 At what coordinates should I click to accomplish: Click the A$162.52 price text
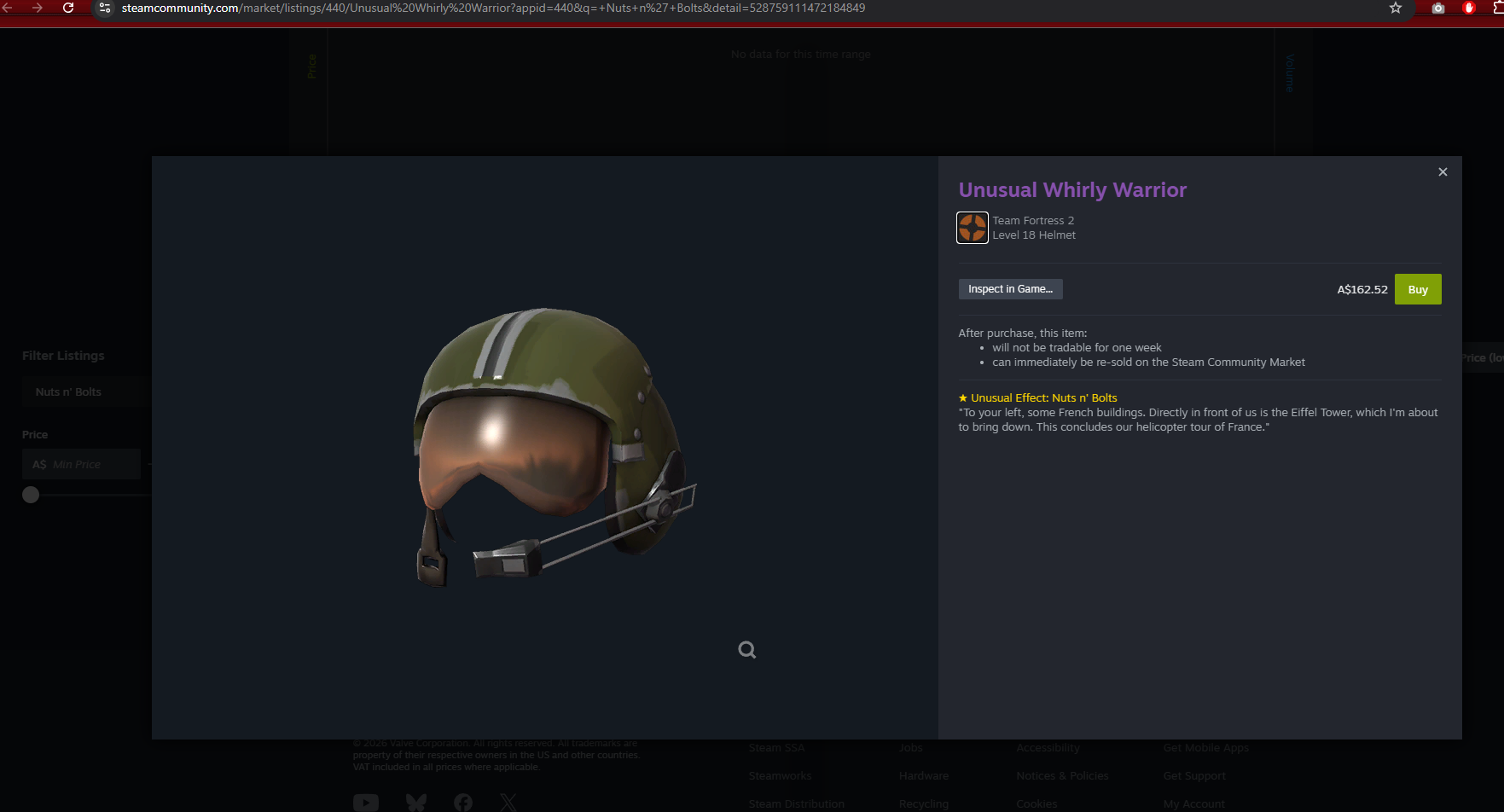1362,290
